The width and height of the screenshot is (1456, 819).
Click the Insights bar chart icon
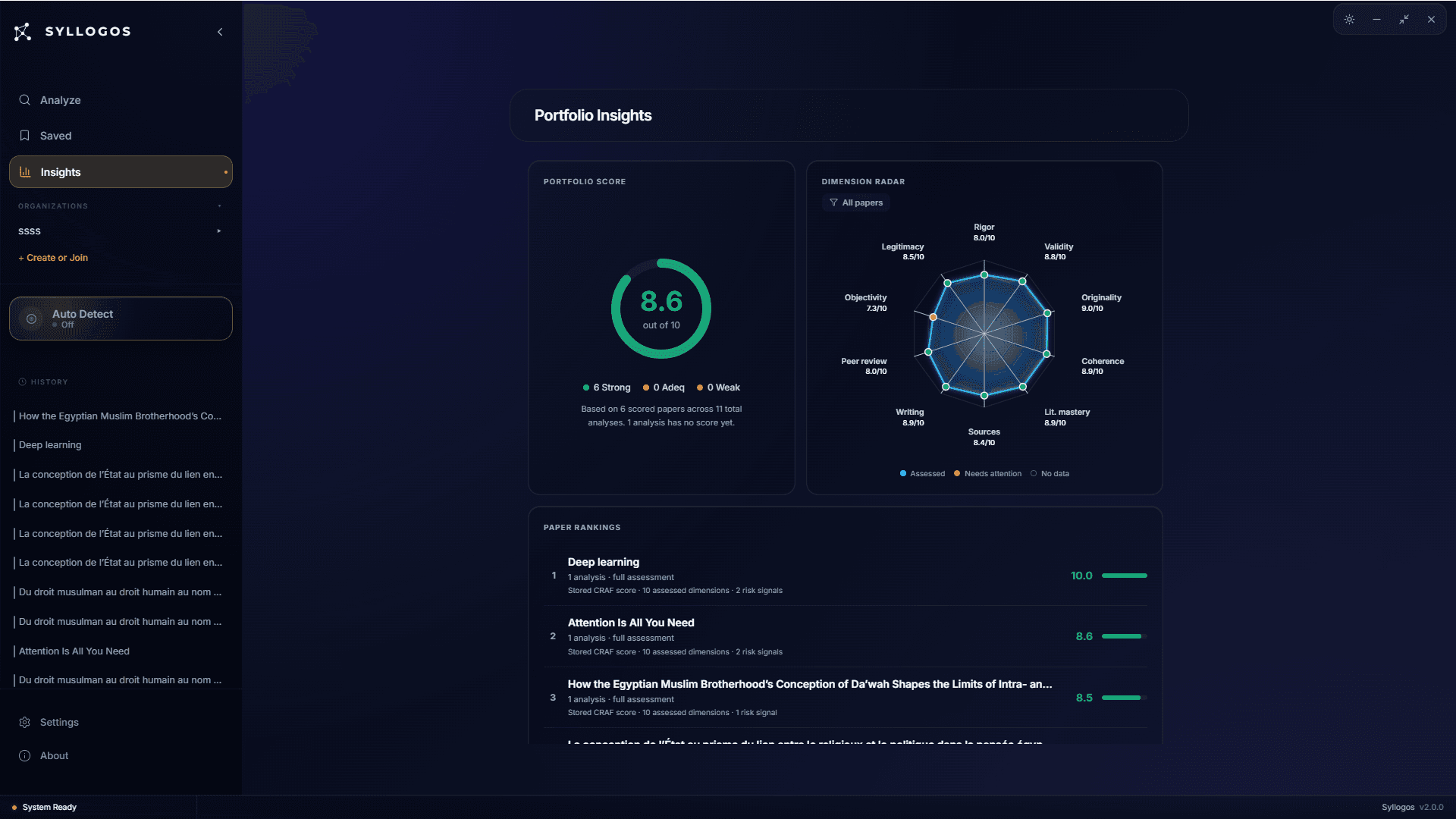point(25,172)
